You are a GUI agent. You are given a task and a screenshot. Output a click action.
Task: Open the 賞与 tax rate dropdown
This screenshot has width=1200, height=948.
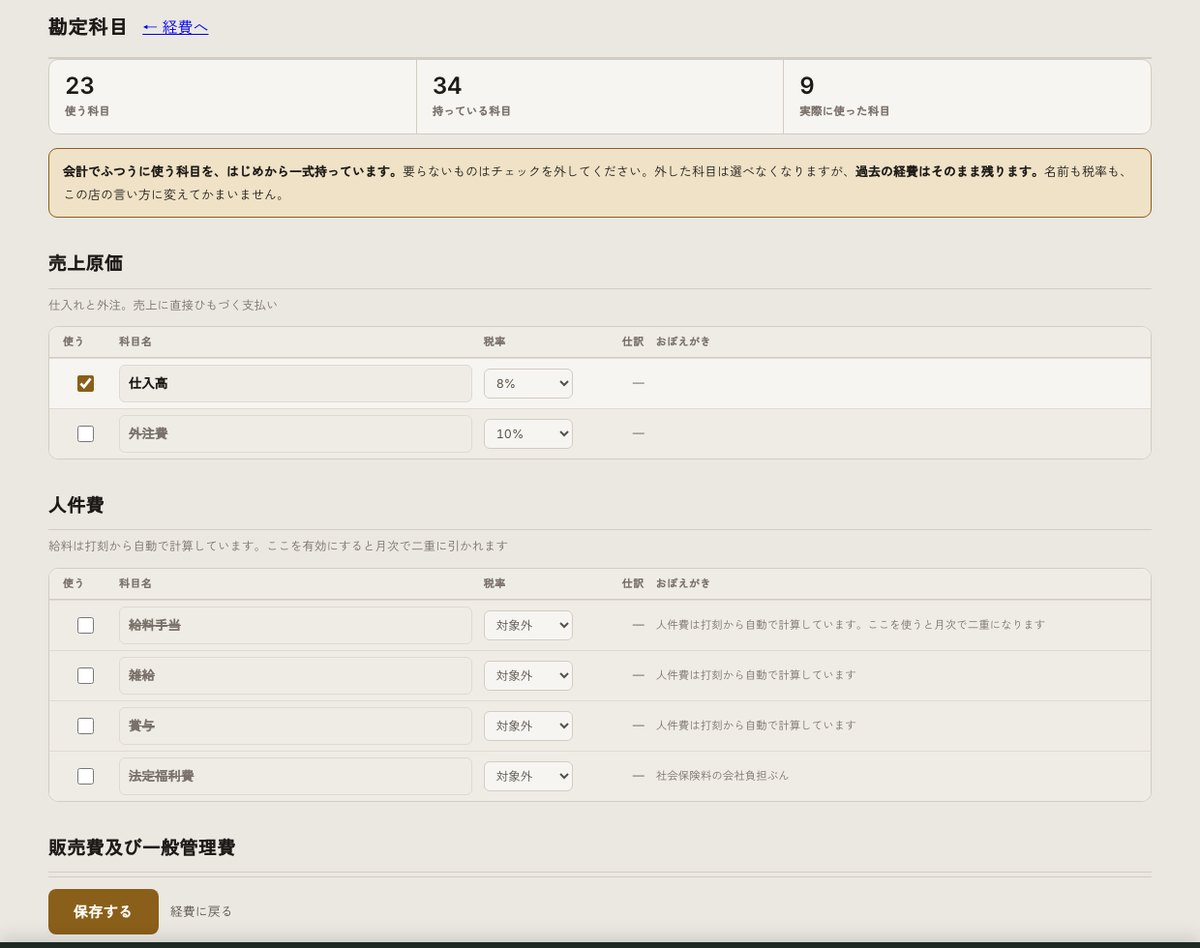click(528, 726)
